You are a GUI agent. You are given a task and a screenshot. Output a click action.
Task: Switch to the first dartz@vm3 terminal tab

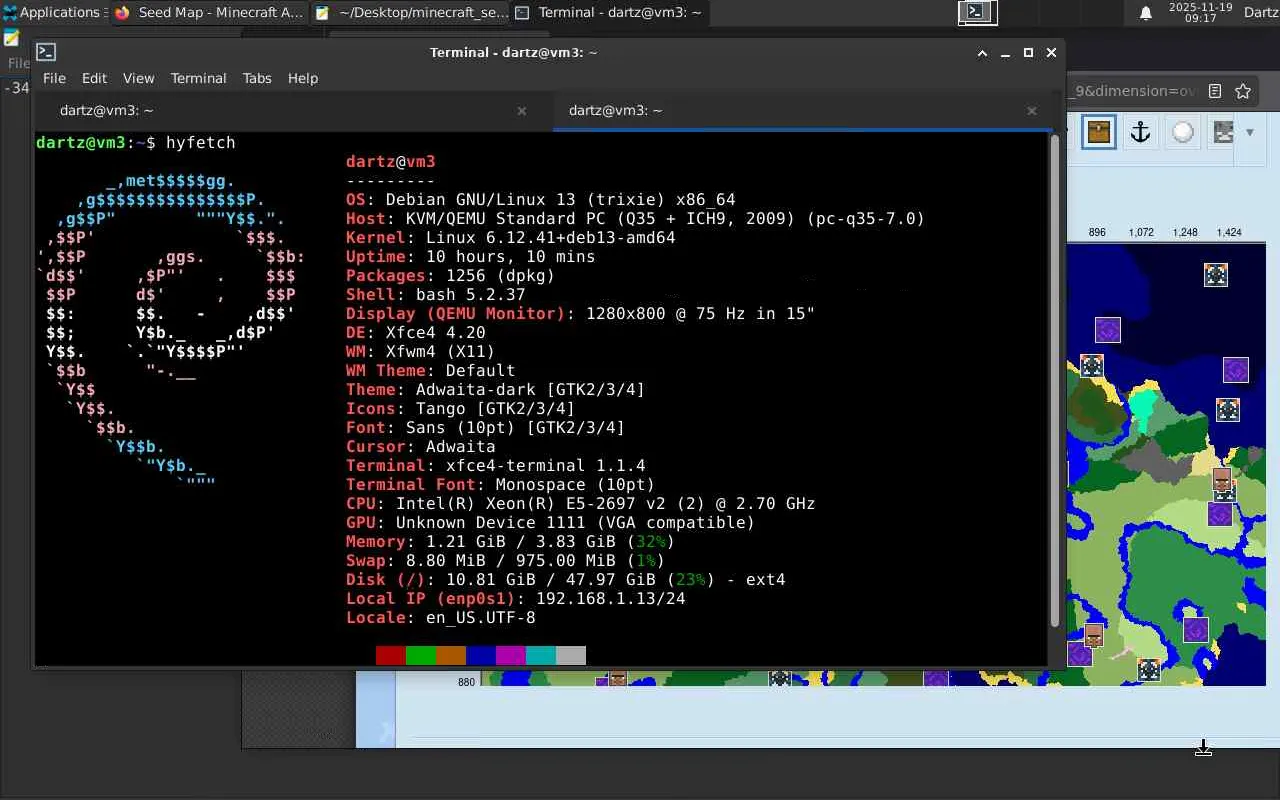(x=293, y=110)
